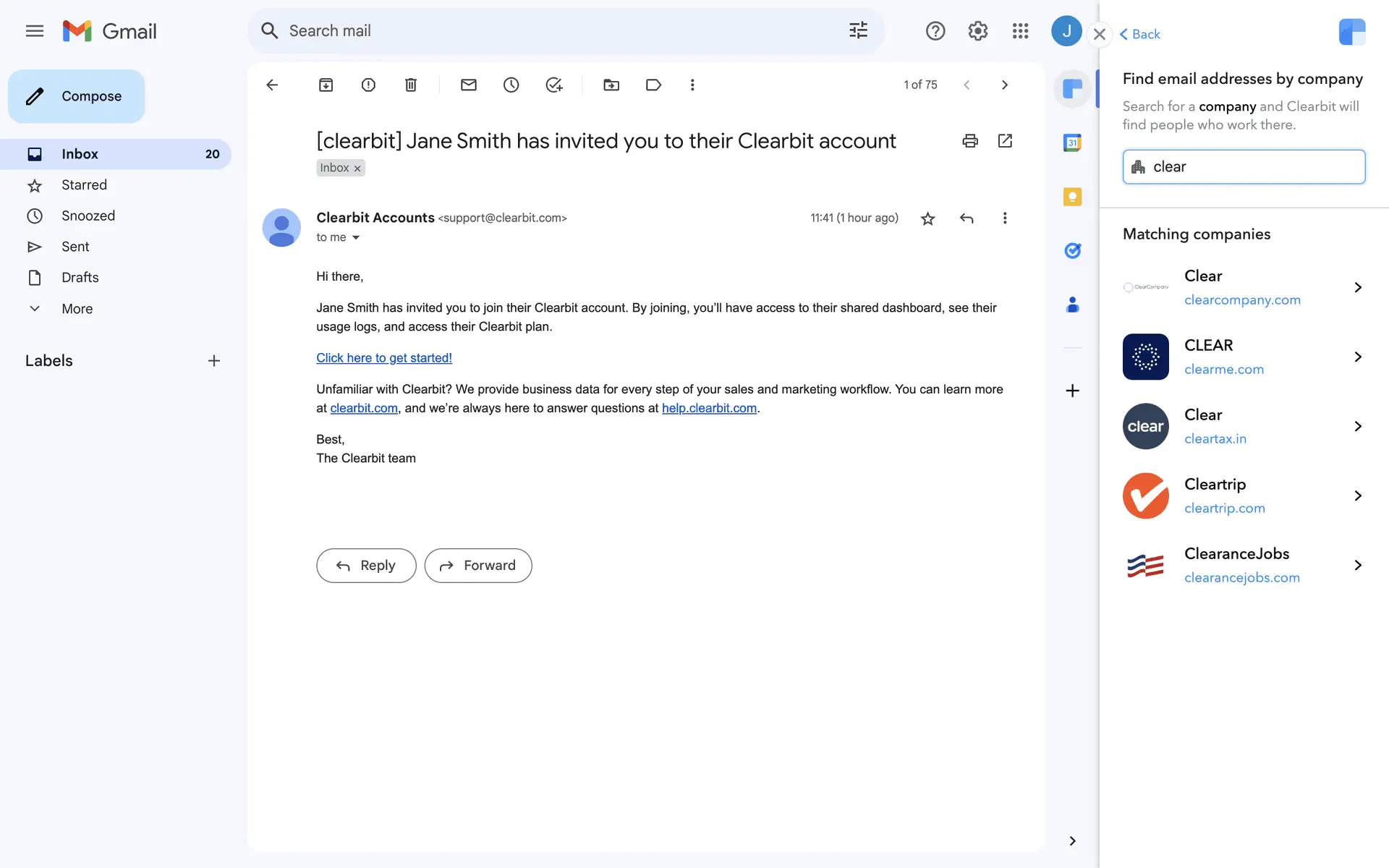This screenshot has height=868, width=1389.
Task: Remove the Inbox label from conversation
Action: coord(357,169)
